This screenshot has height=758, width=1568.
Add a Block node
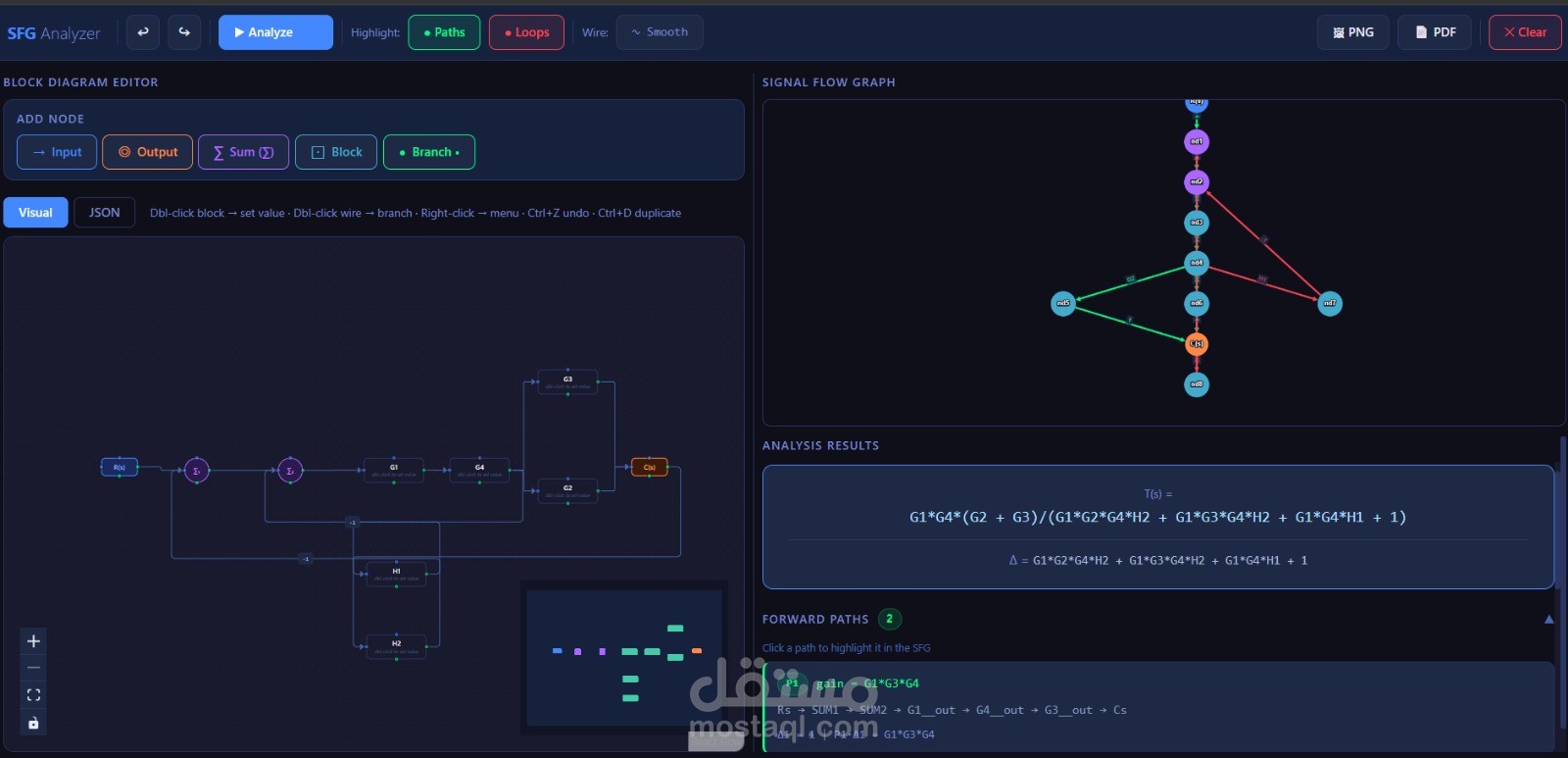point(336,152)
